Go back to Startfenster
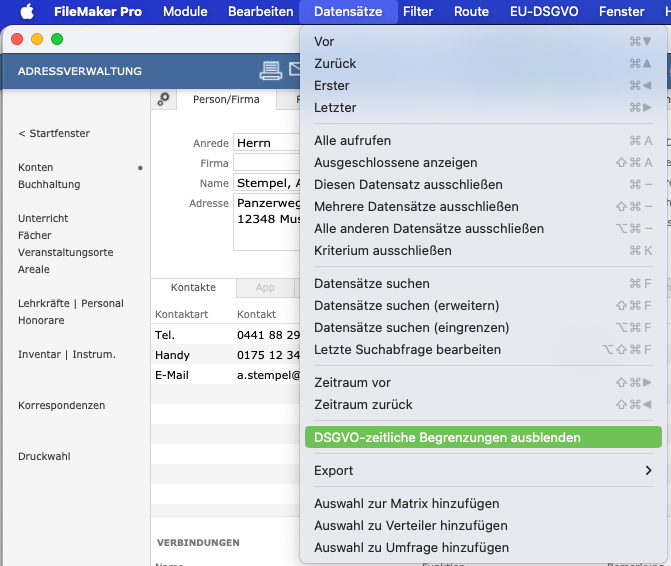This screenshot has width=671, height=566. pyautogui.click(x=54, y=133)
